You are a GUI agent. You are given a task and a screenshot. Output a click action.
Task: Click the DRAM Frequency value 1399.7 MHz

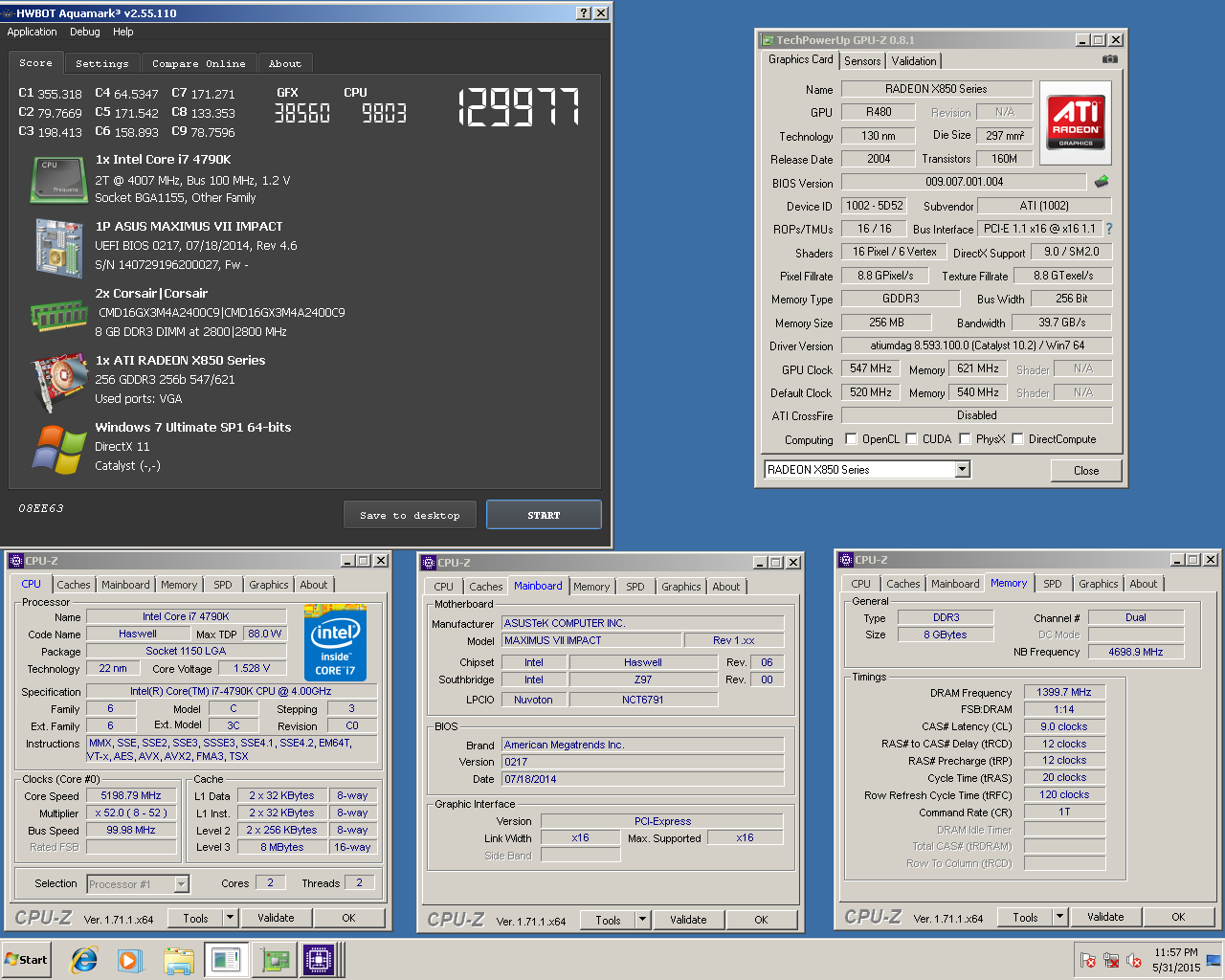pos(1064,692)
